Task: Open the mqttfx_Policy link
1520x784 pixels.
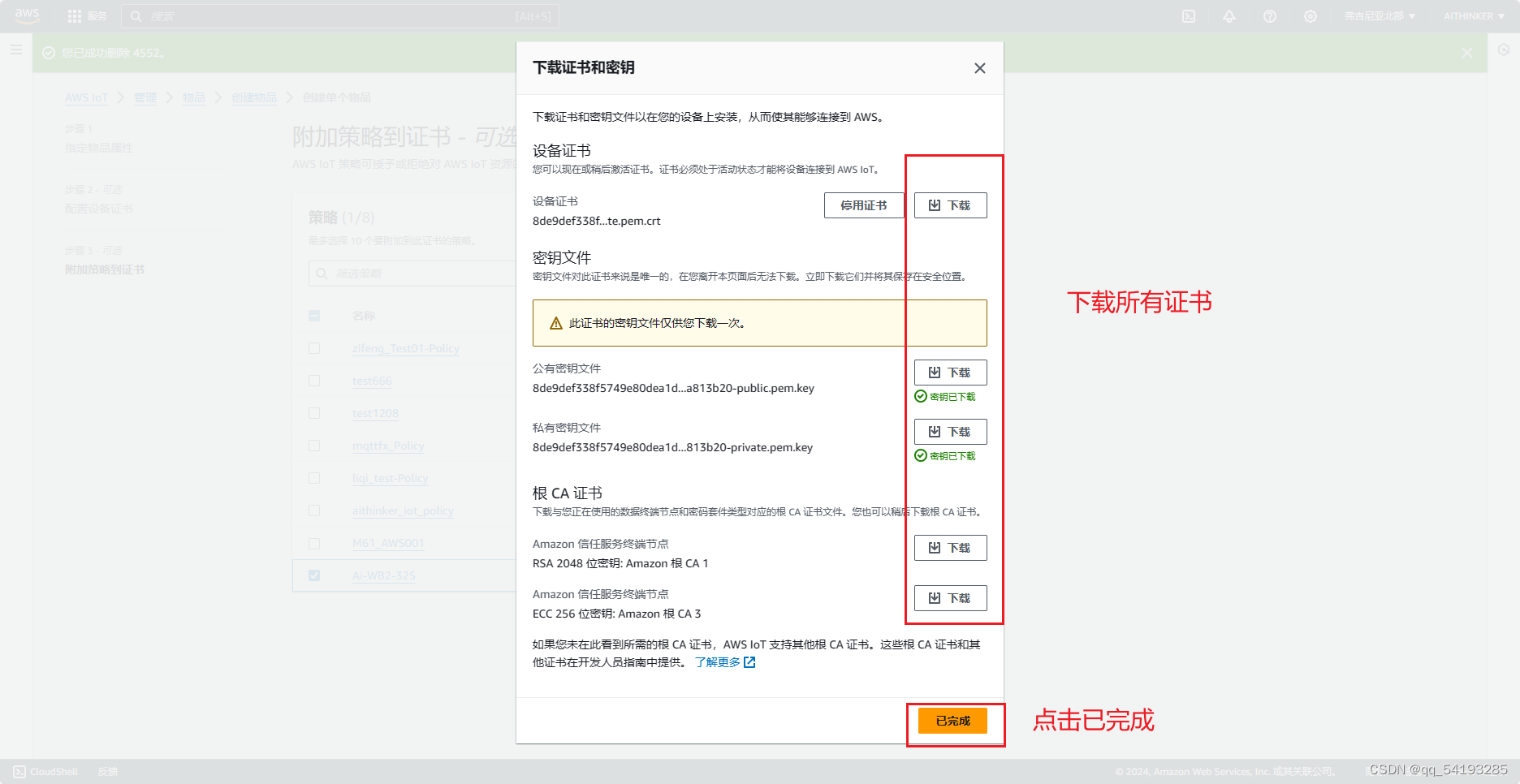Action: (388, 446)
